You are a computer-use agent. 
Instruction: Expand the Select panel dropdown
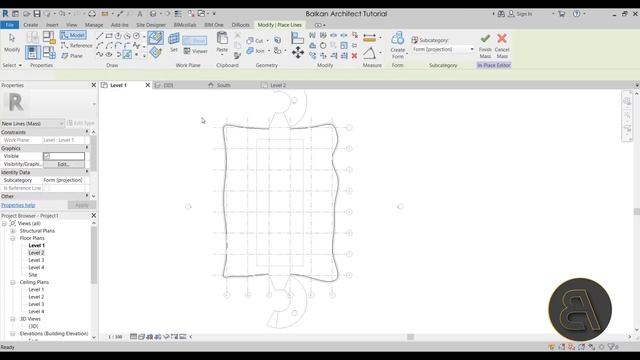click(12, 65)
